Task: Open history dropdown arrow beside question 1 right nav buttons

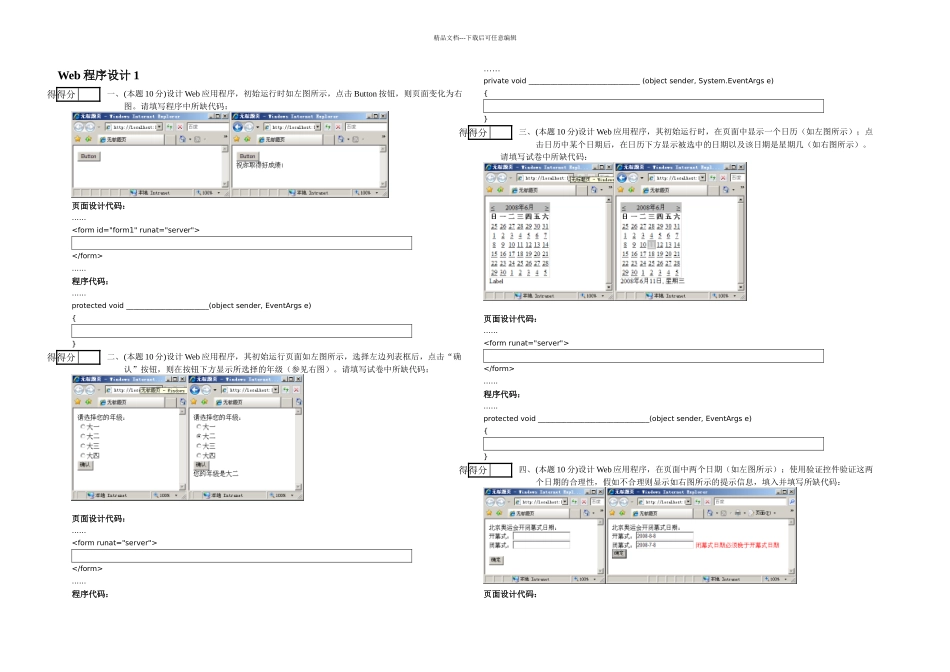Action: (x=257, y=127)
